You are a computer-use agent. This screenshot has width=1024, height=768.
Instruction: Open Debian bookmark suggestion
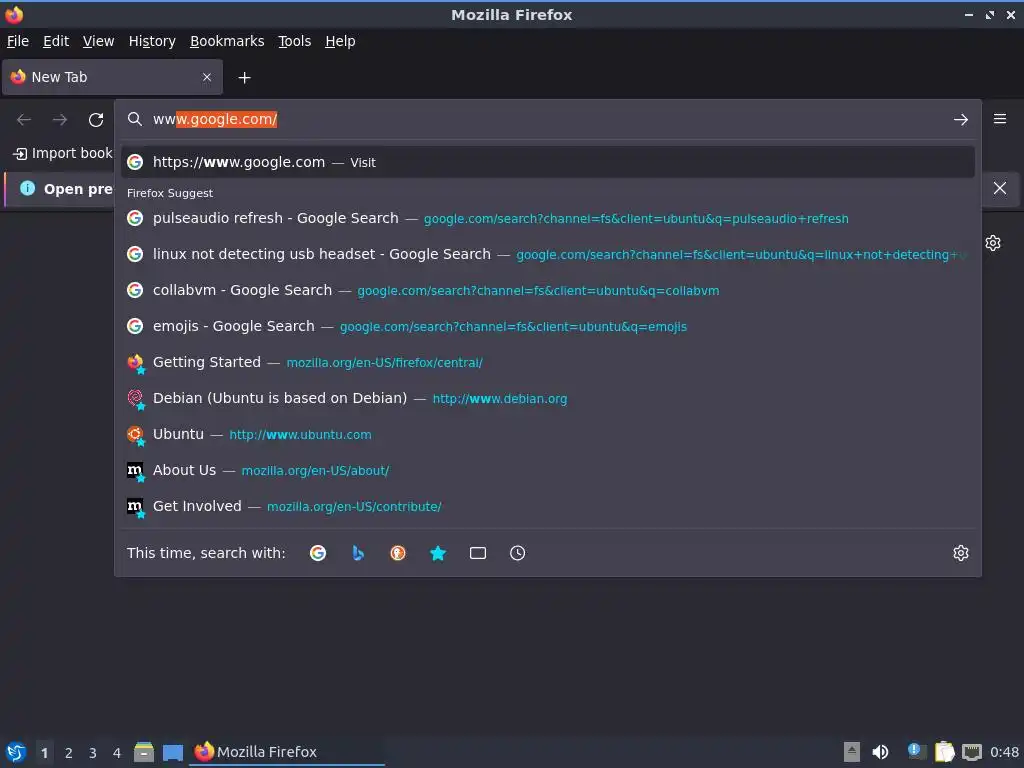[x=547, y=398]
